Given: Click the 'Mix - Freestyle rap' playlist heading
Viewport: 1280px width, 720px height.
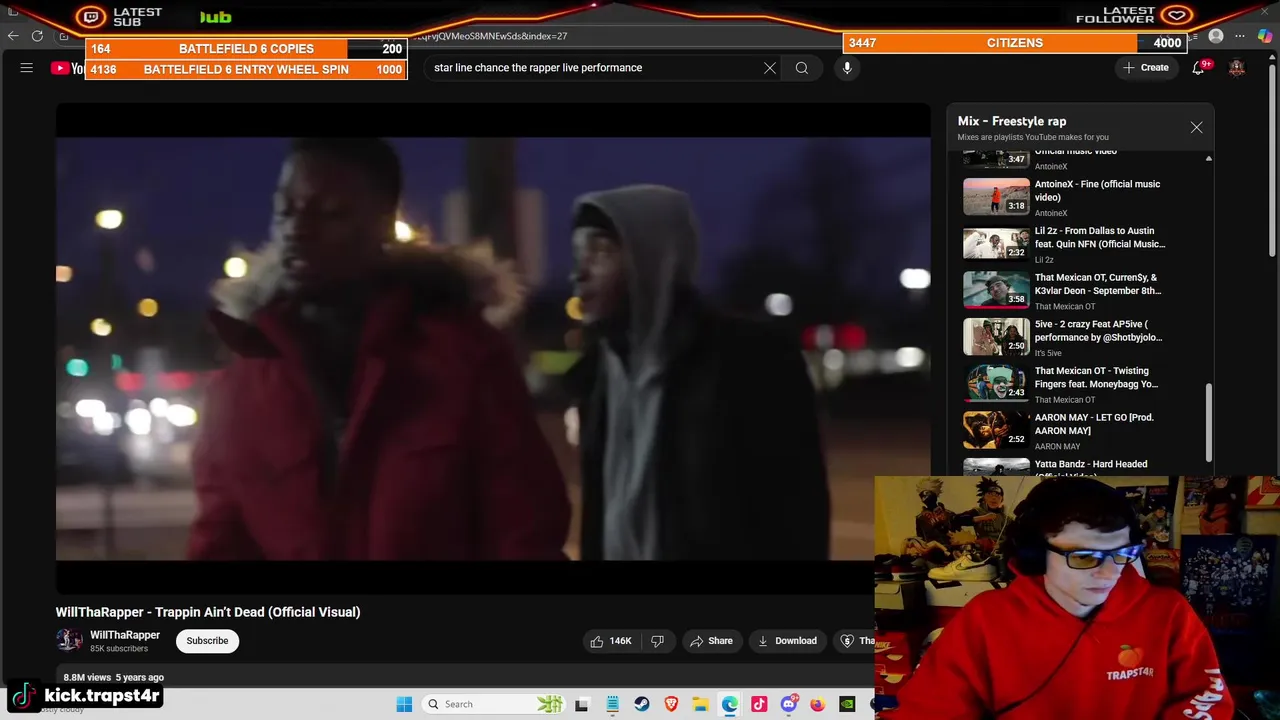Looking at the screenshot, I should coord(1012,121).
